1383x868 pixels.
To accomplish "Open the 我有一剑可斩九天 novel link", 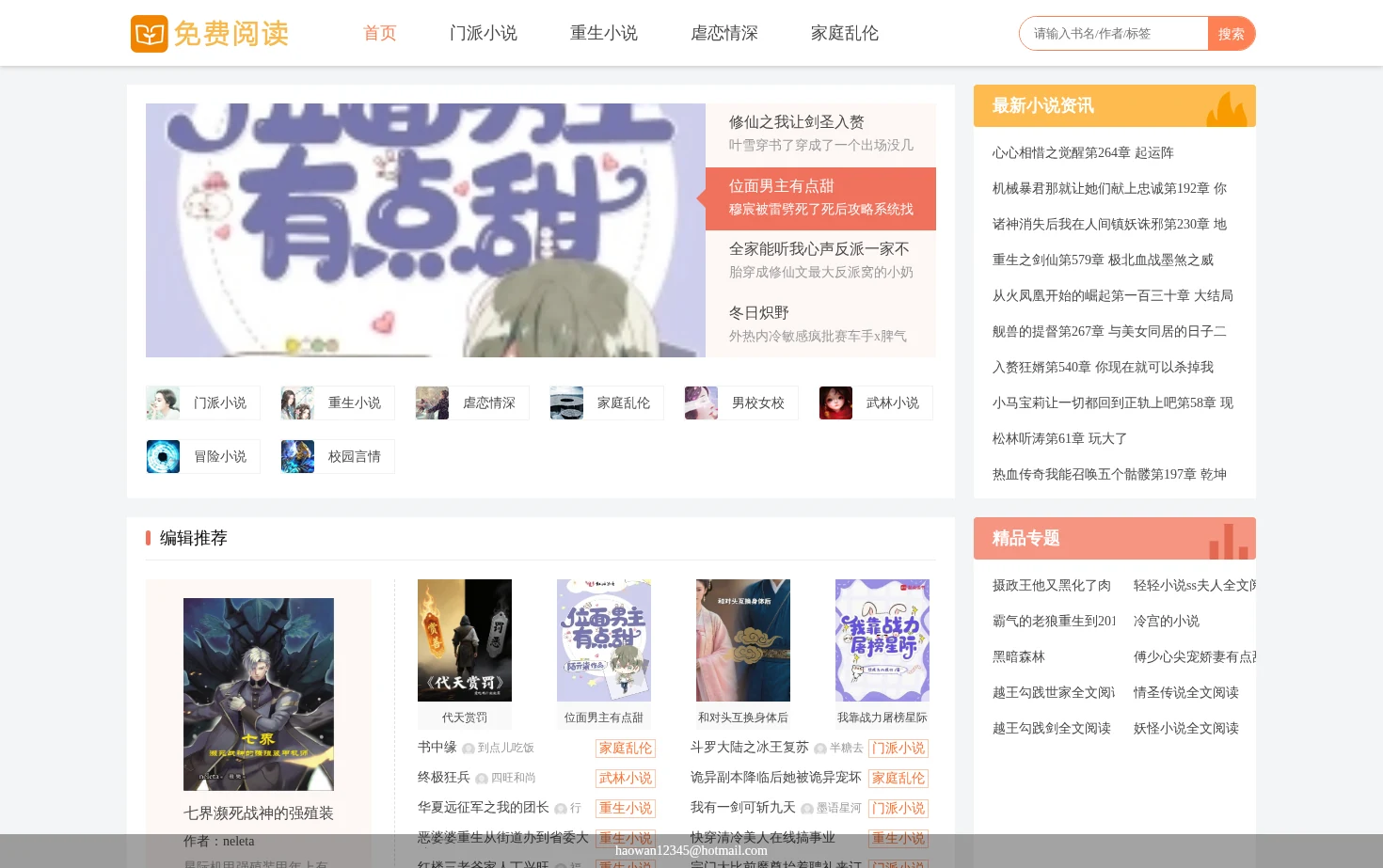I will (743, 808).
